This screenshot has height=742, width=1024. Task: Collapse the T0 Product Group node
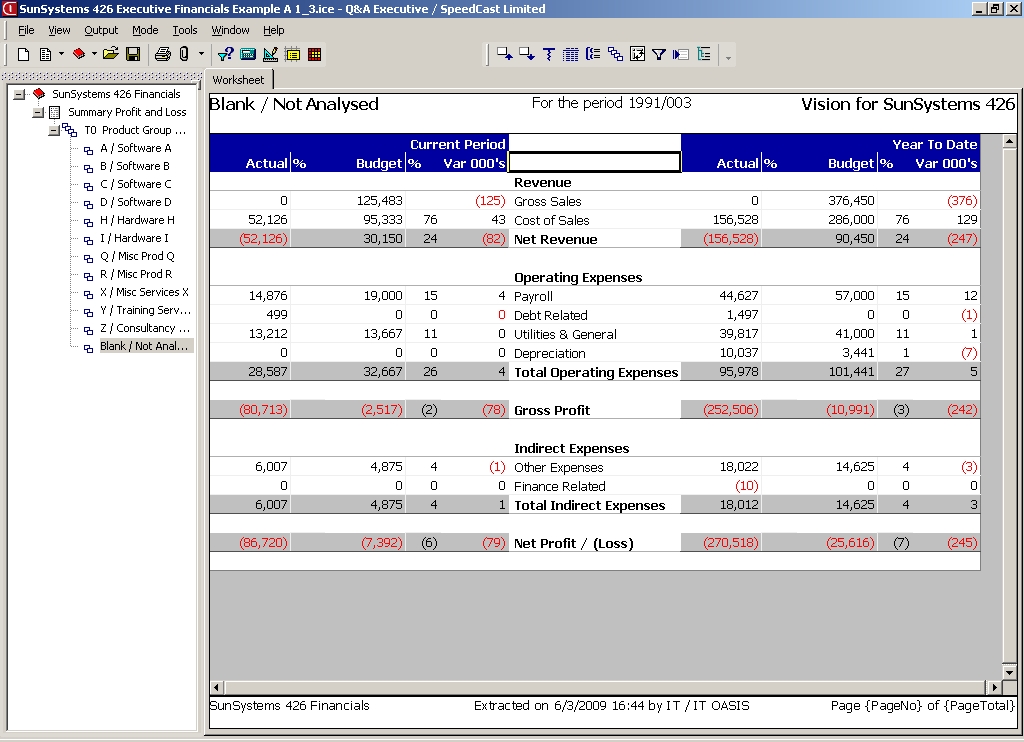[54, 131]
